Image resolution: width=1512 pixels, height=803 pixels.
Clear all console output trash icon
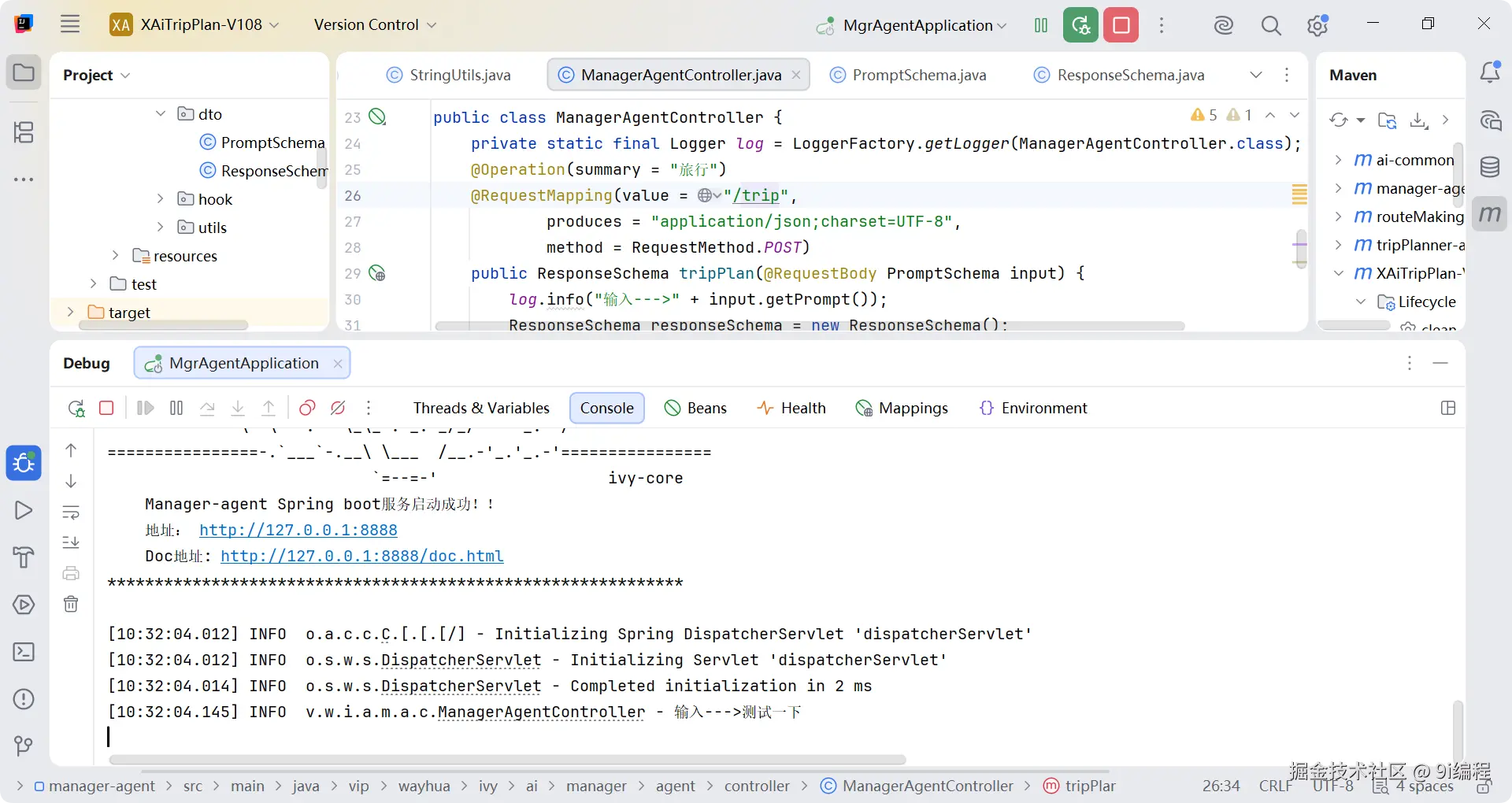71,604
